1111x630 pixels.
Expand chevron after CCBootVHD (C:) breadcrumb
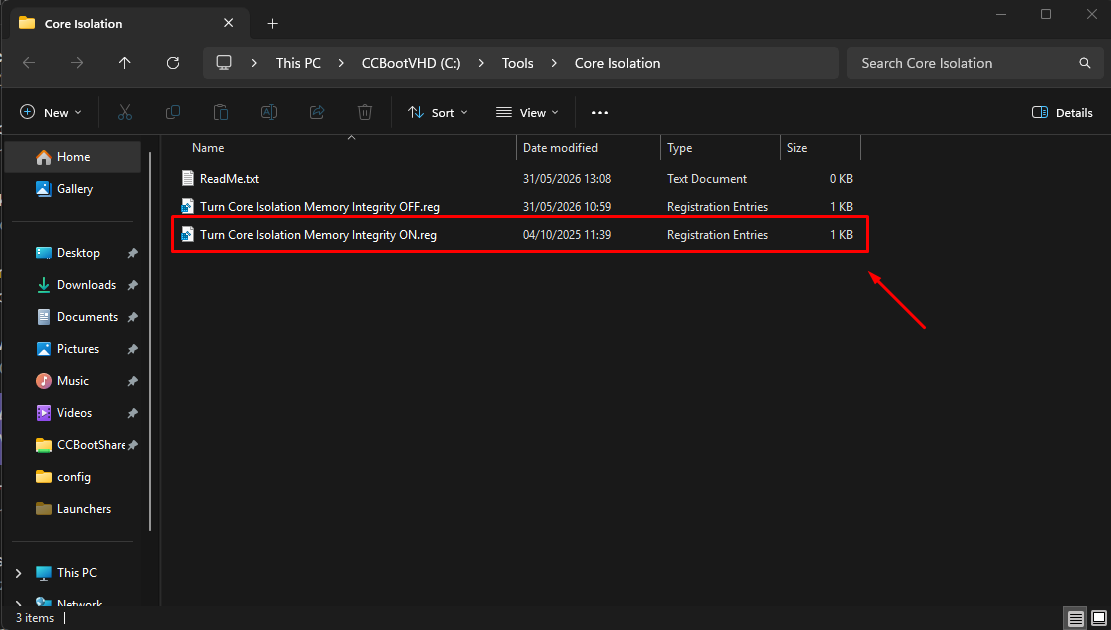482,63
